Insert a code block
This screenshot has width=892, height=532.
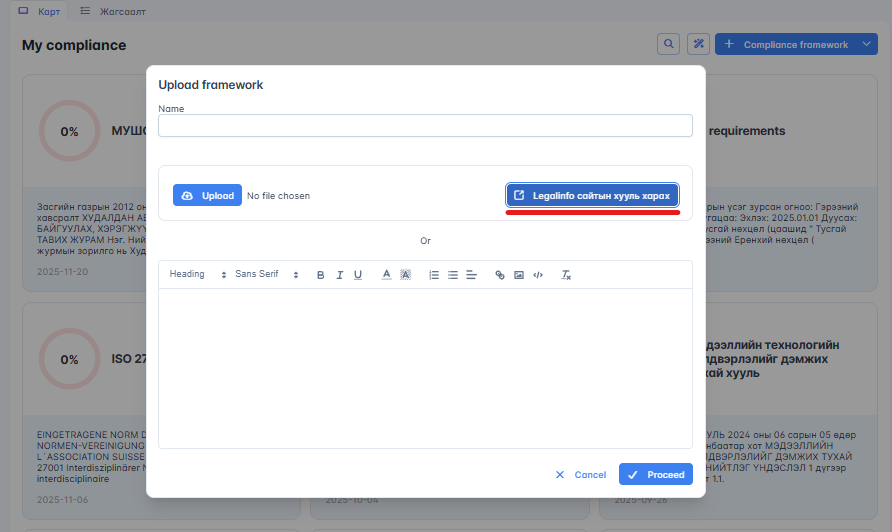click(538, 275)
